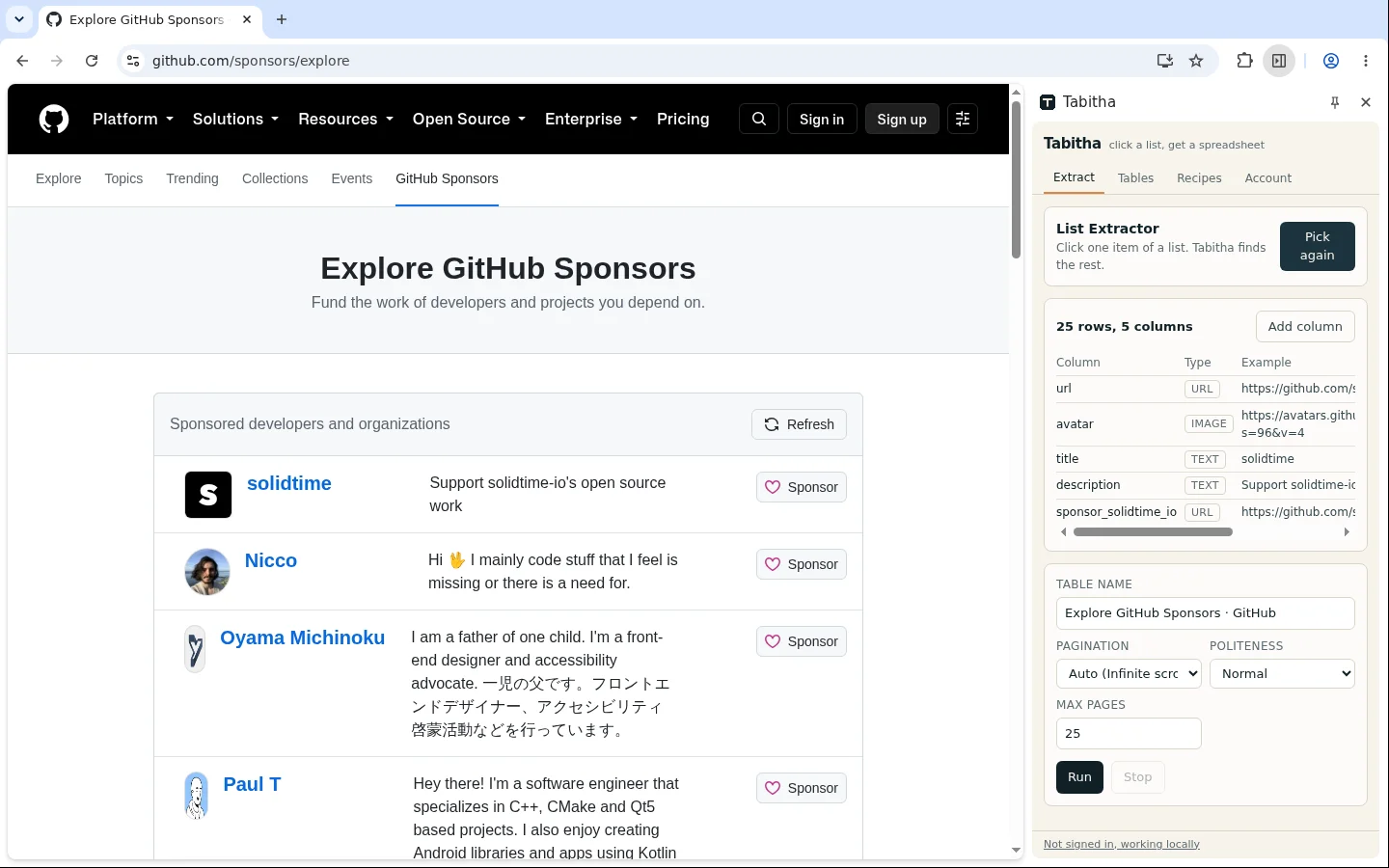
Task: Click Nicco's avatar photo
Action: click(207, 572)
